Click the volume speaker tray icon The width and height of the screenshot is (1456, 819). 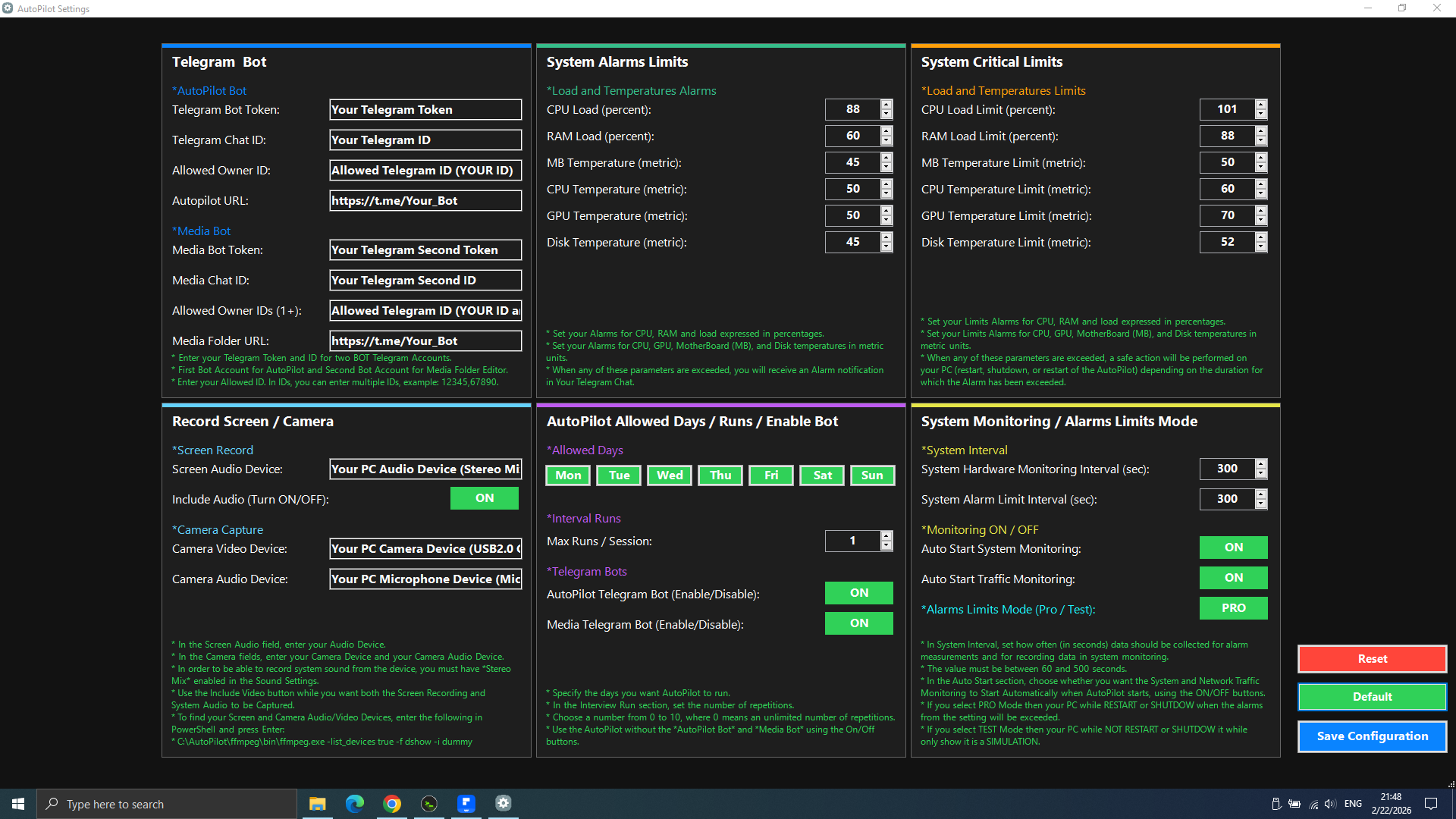(1330, 804)
